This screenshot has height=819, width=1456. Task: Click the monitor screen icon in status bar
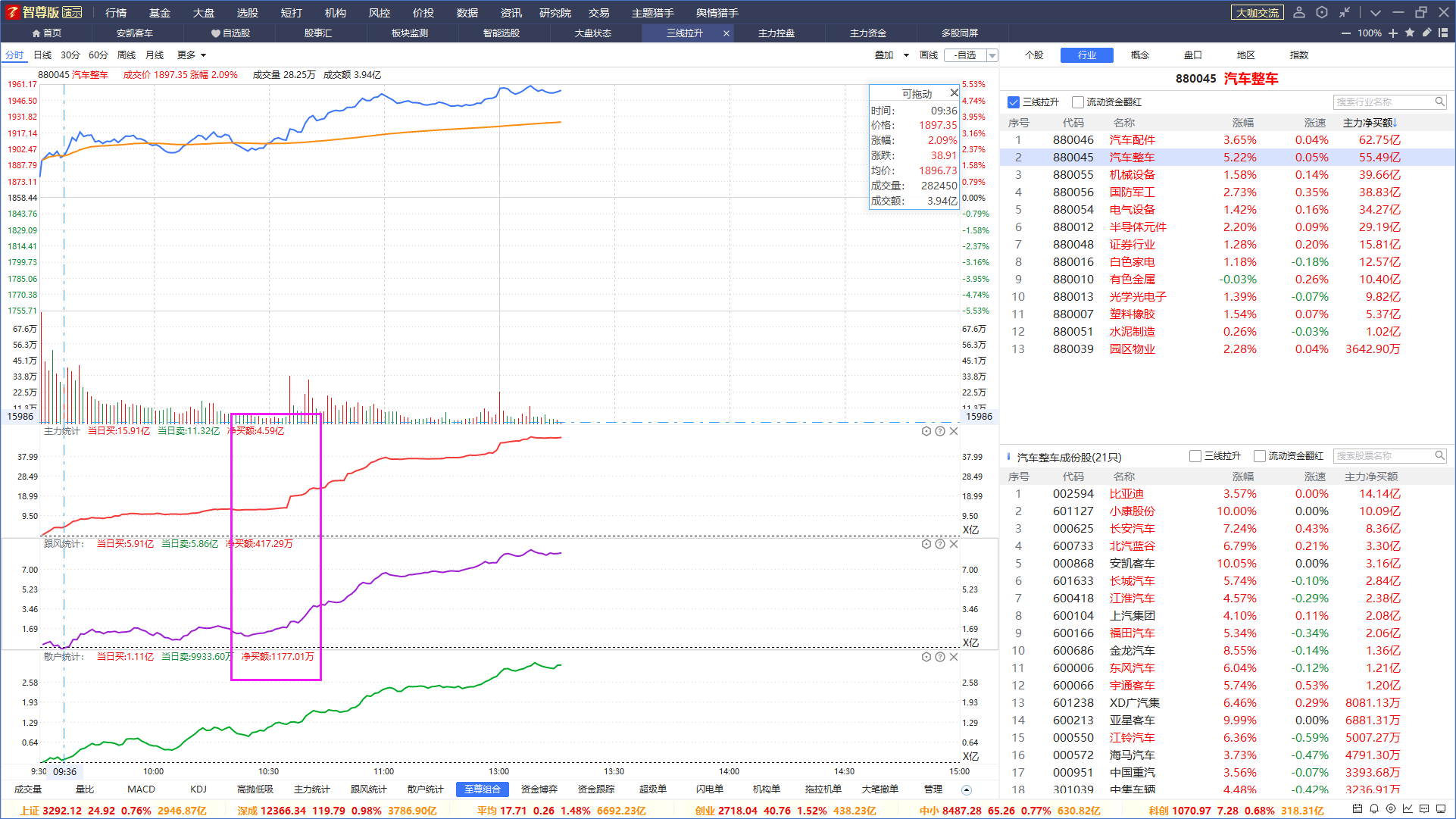(x=1442, y=809)
